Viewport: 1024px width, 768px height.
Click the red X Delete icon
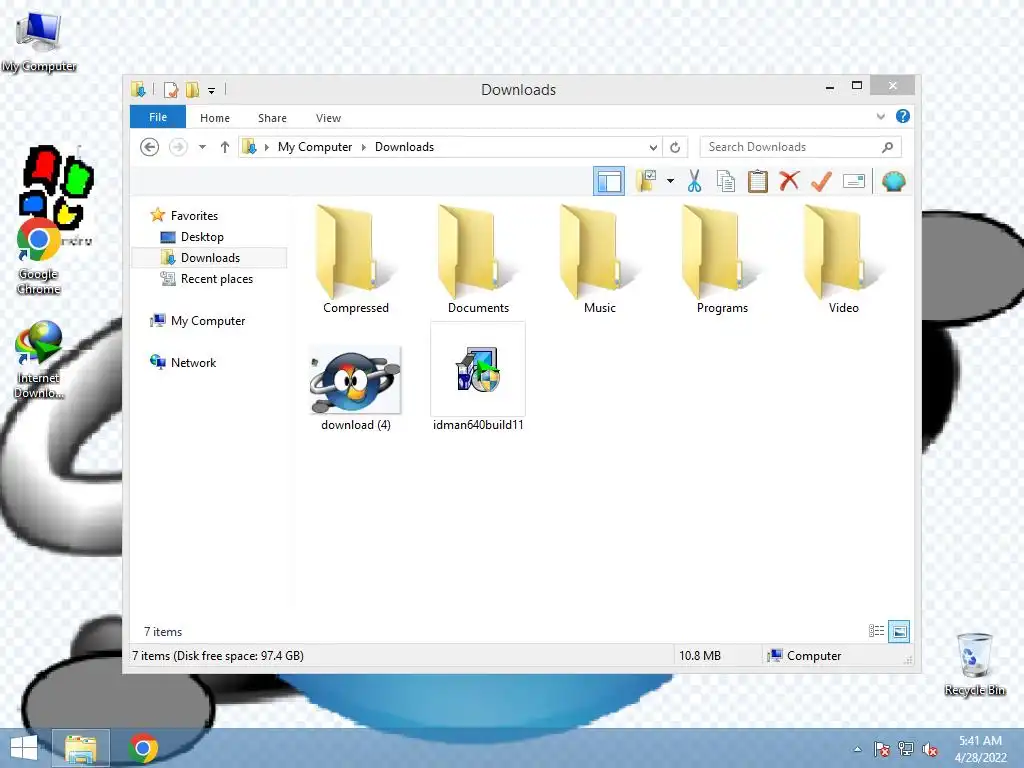coord(789,180)
